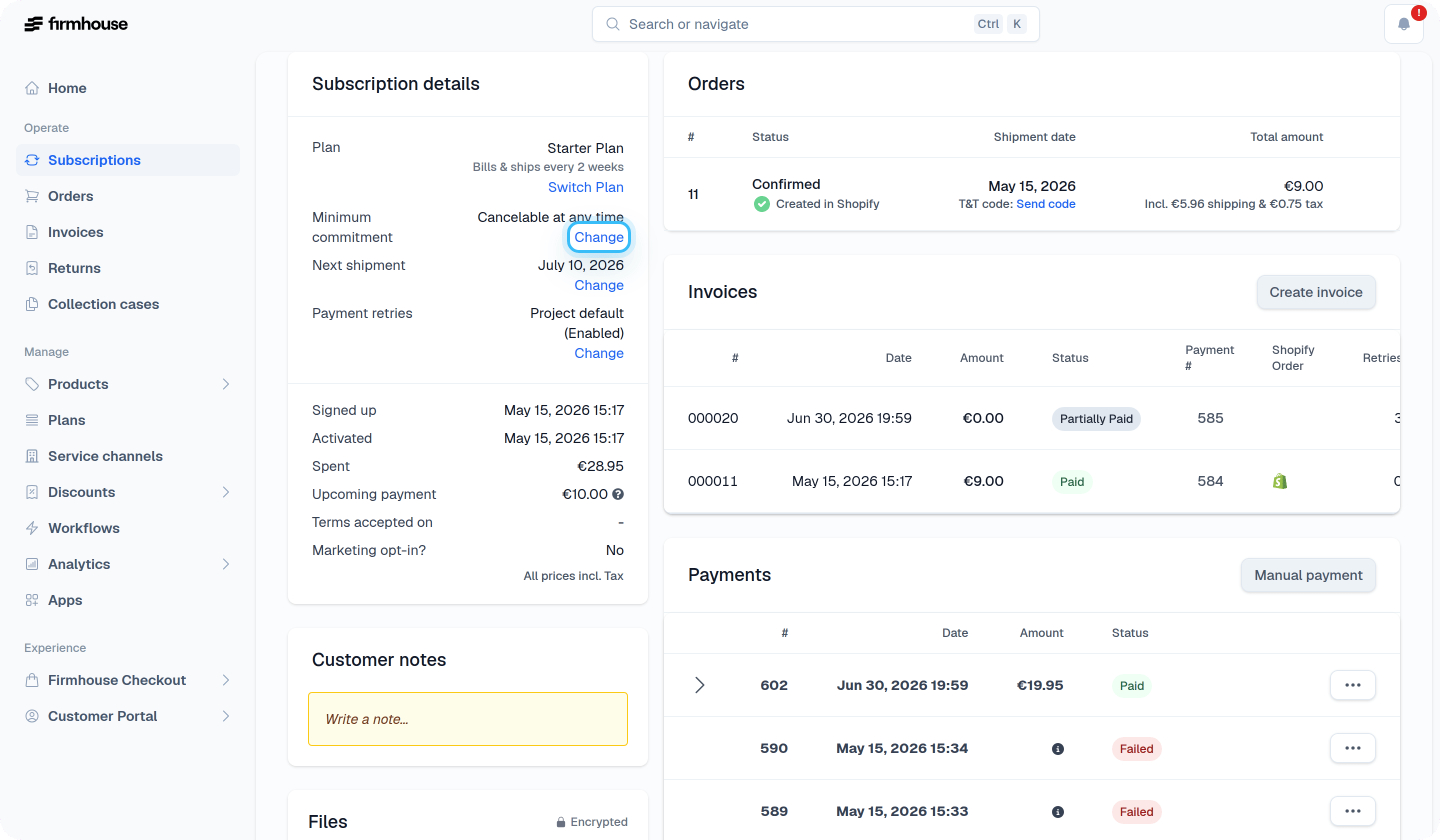1440x840 pixels.
Task: Expand the Customer Portal submenu chevron
Action: pyautogui.click(x=225, y=716)
